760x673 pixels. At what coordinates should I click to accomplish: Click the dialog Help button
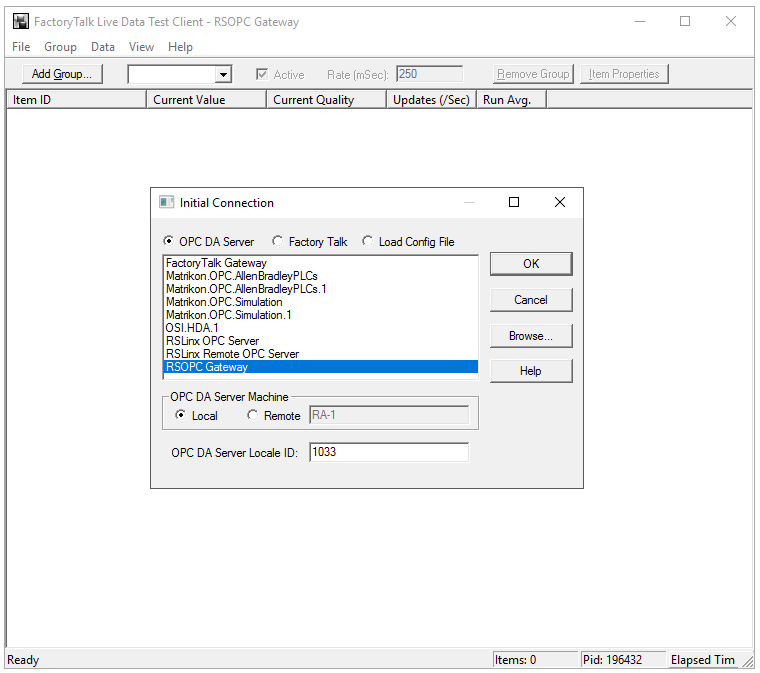(x=531, y=371)
